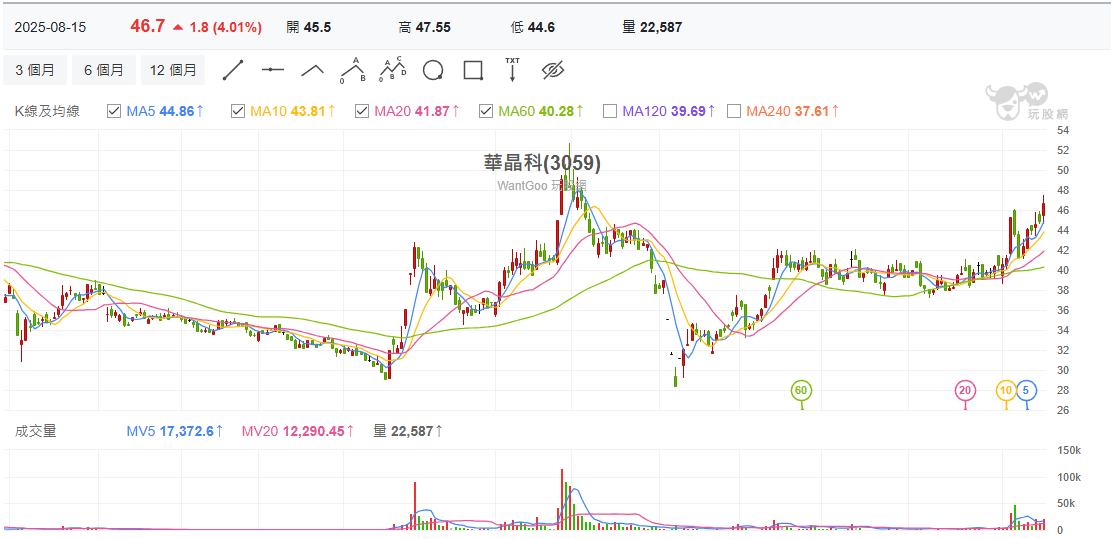Turn off the MA60 checkbox
Screen dimensions: 1113x539
point(486,111)
